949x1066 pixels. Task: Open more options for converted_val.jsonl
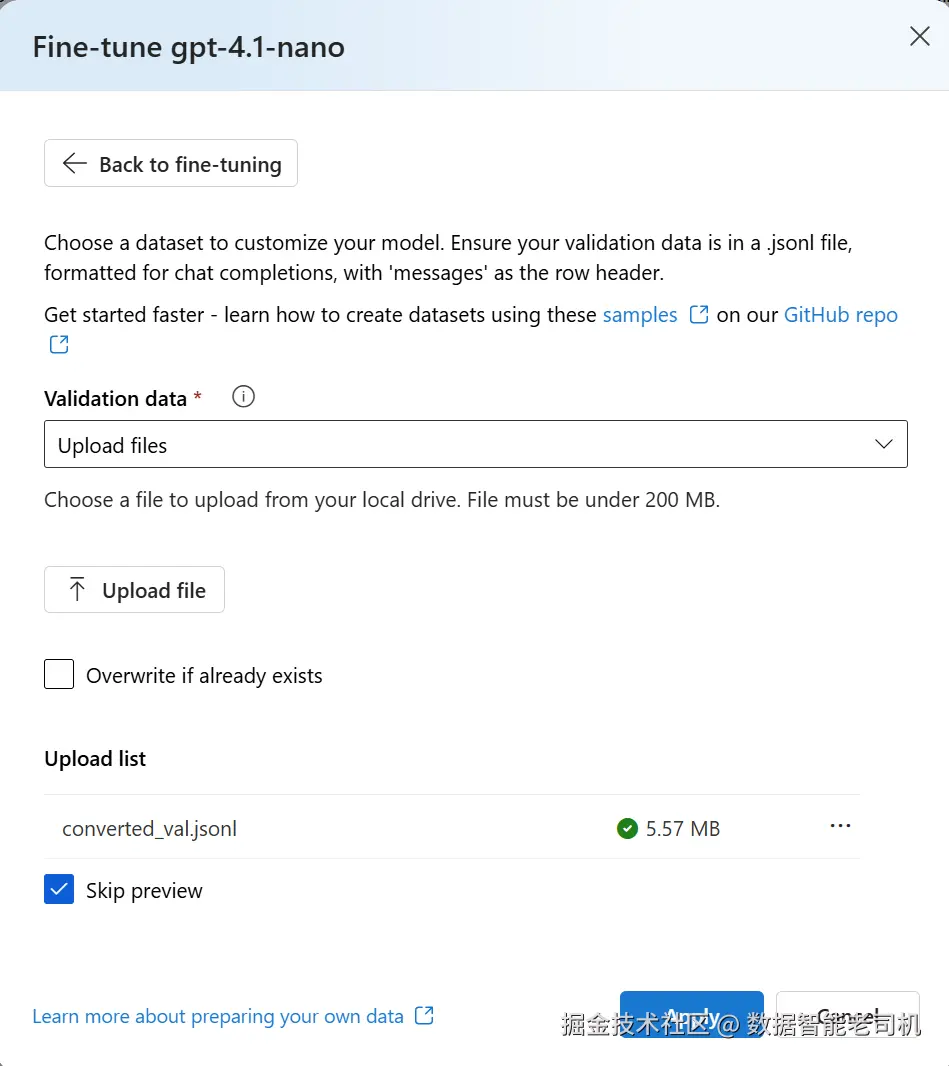point(840,826)
